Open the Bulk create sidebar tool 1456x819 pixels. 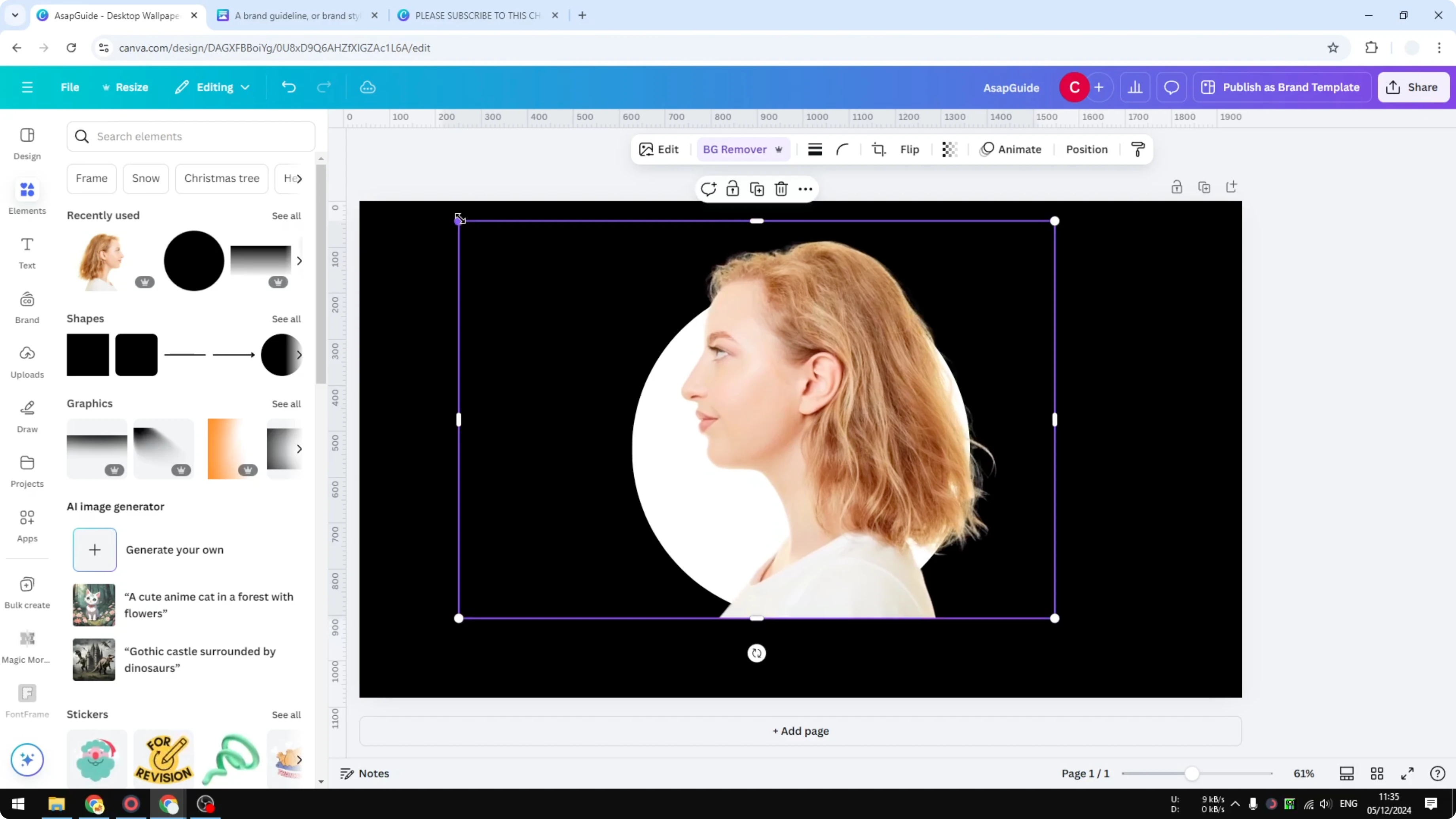click(27, 591)
